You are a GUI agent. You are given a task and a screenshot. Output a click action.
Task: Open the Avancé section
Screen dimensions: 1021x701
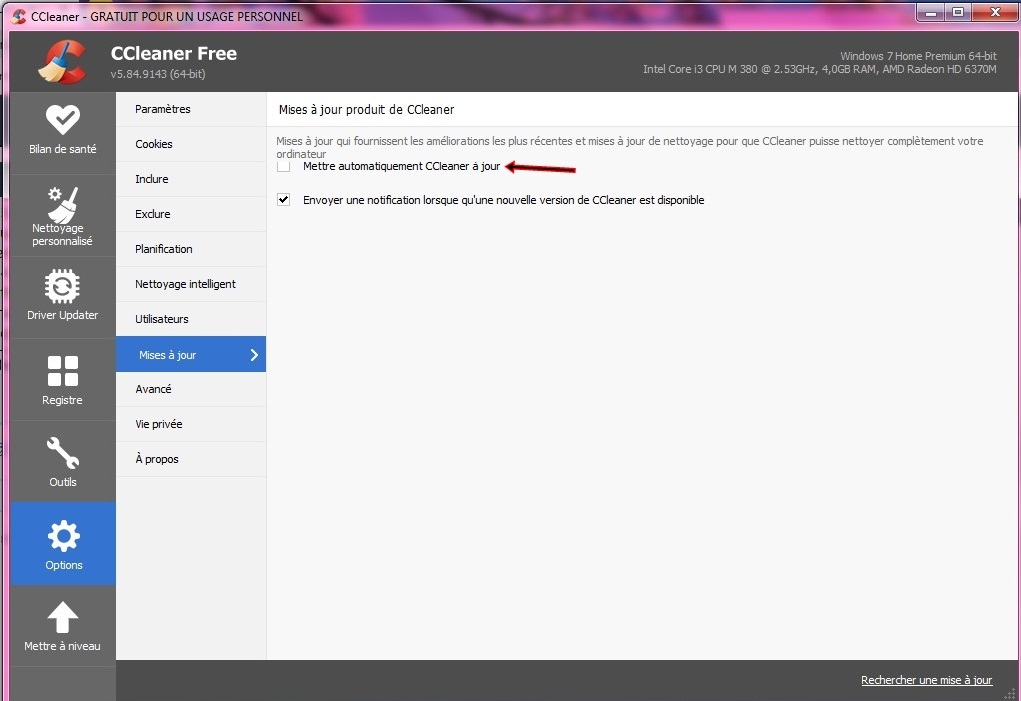[191, 389]
